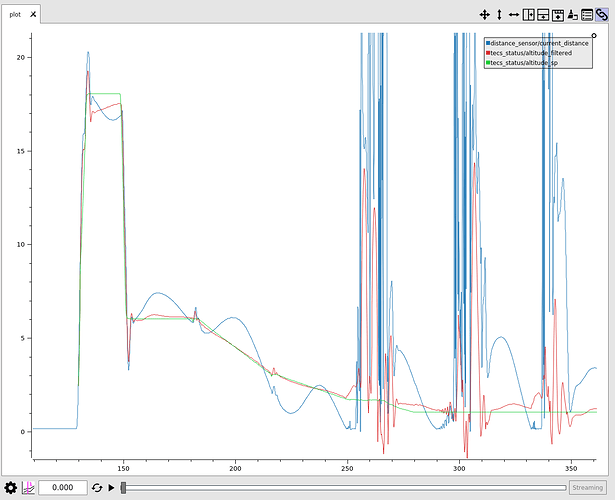The height and width of the screenshot is (500, 615).
Task: Click the legend corner circle handle
Action: tap(594, 35)
